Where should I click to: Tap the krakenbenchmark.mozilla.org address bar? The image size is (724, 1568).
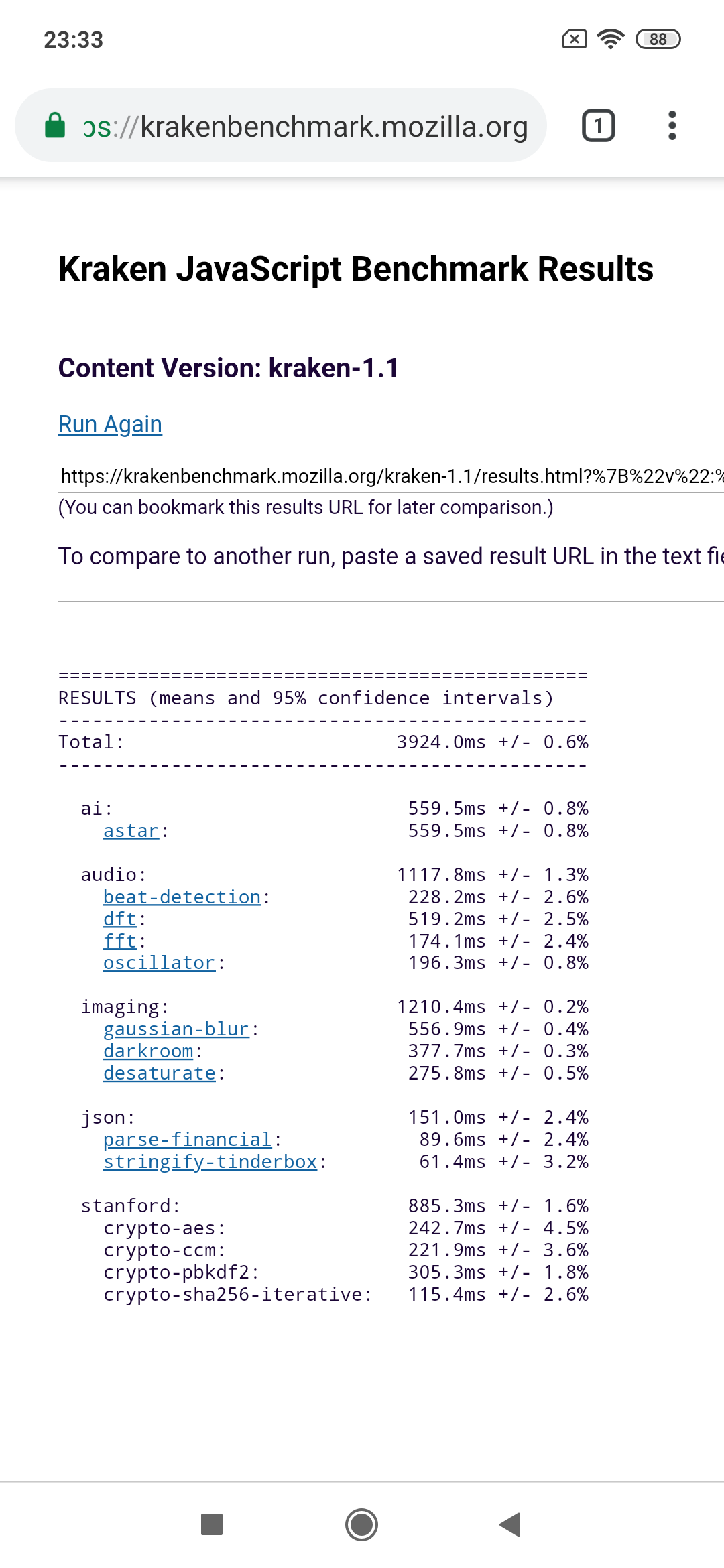coord(305,126)
